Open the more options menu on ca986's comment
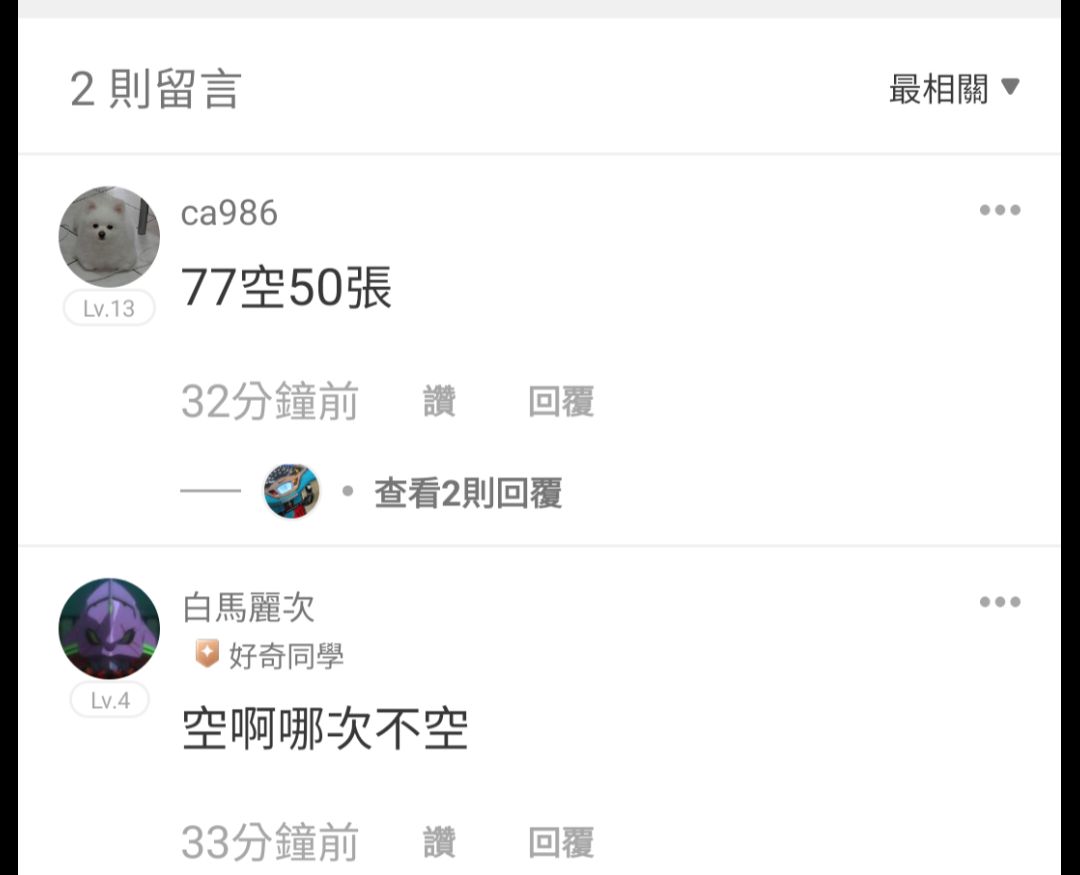1080x875 pixels. (x=999, y=210)
